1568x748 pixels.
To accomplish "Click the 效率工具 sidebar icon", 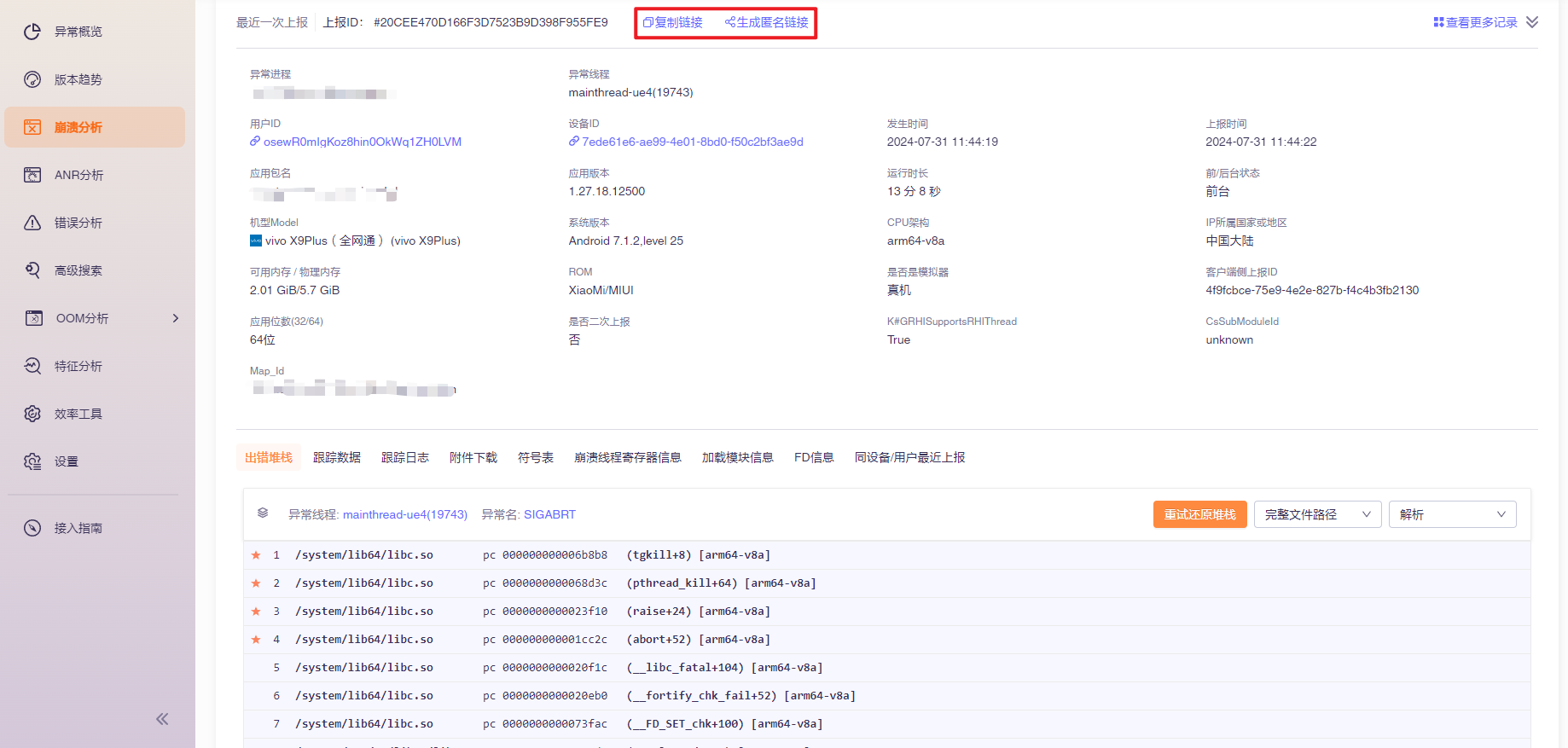I will click(32, 414).
